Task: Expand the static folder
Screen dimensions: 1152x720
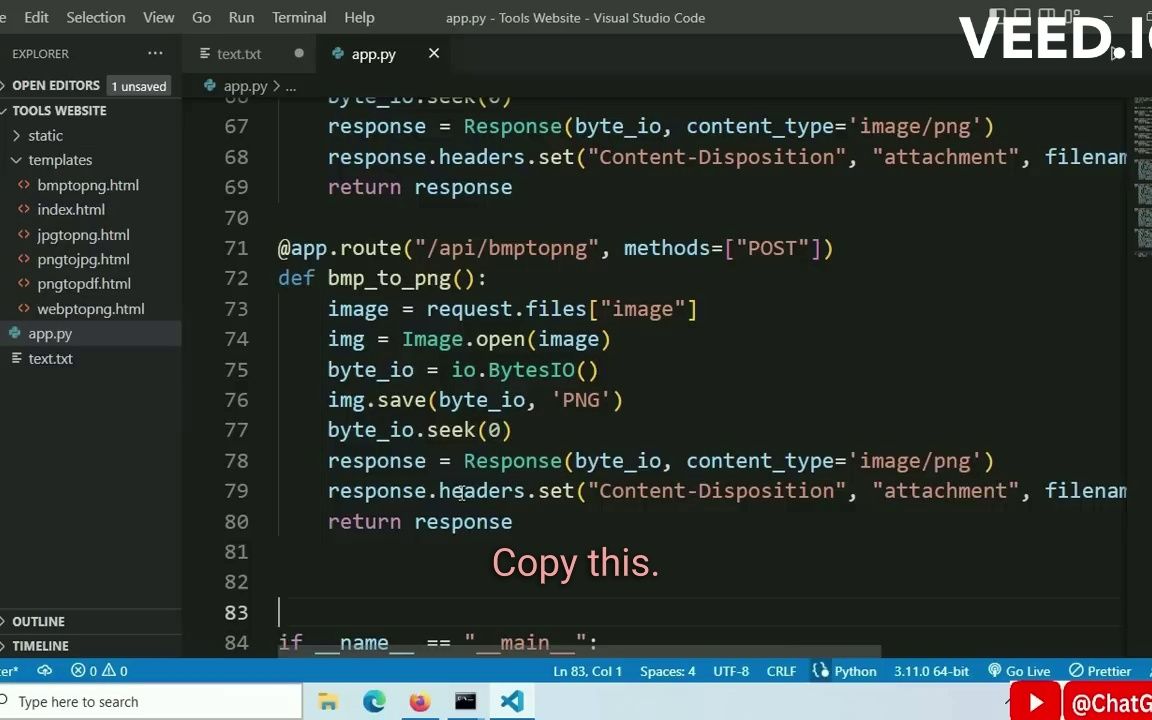Action: click(45, 136)
